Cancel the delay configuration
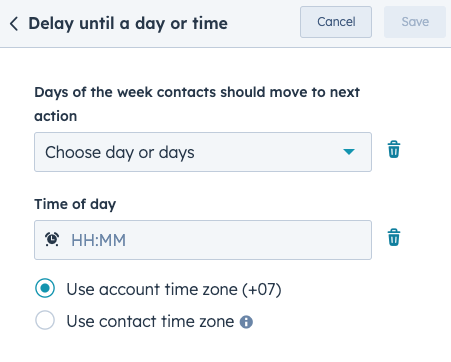 [x=336, y=22]
